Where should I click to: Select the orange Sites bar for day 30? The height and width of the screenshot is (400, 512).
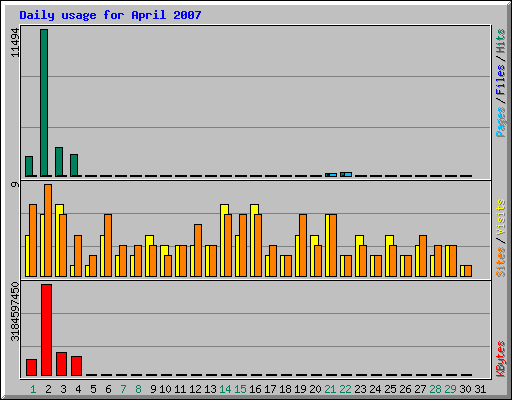point(468,271)
